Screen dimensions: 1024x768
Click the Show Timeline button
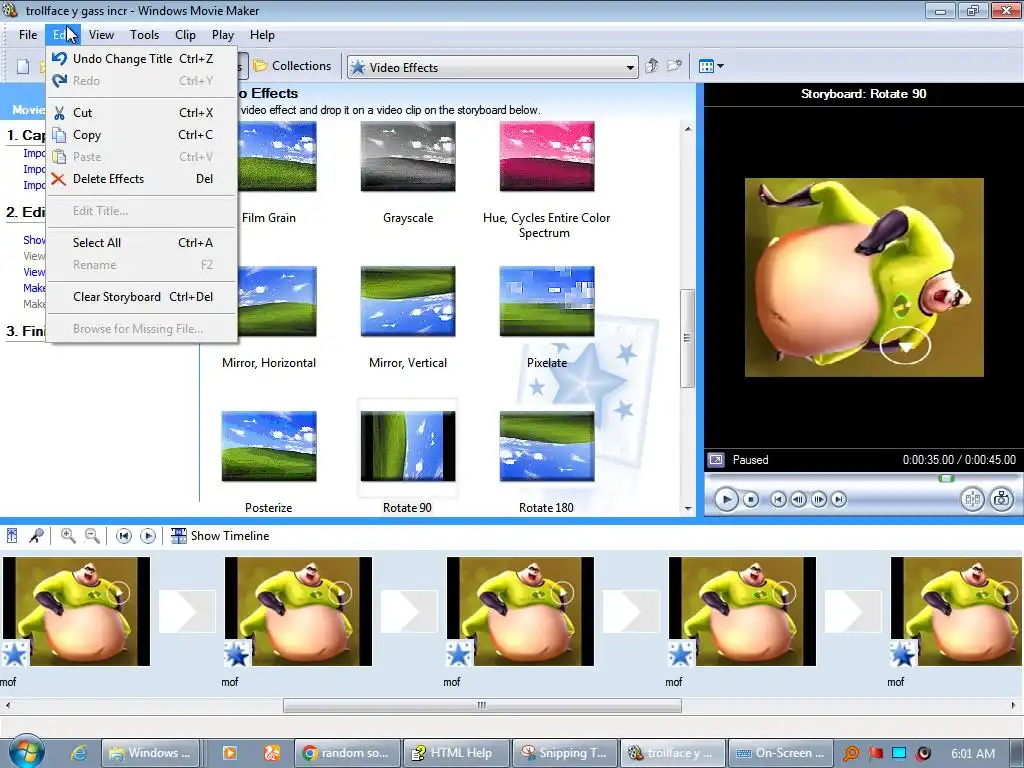pyautogui.click(x=220, y=536)
